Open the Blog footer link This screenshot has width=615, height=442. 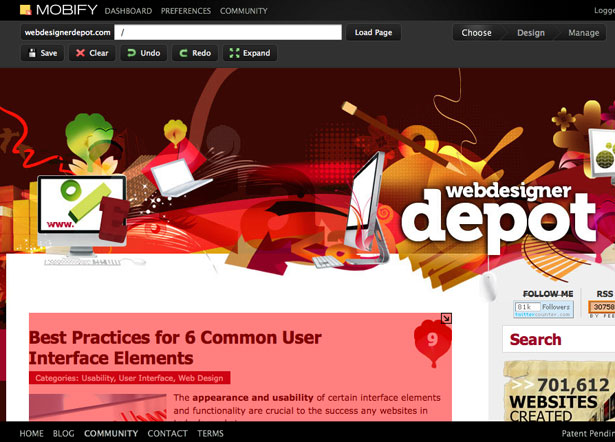click(x=64, y=433)
